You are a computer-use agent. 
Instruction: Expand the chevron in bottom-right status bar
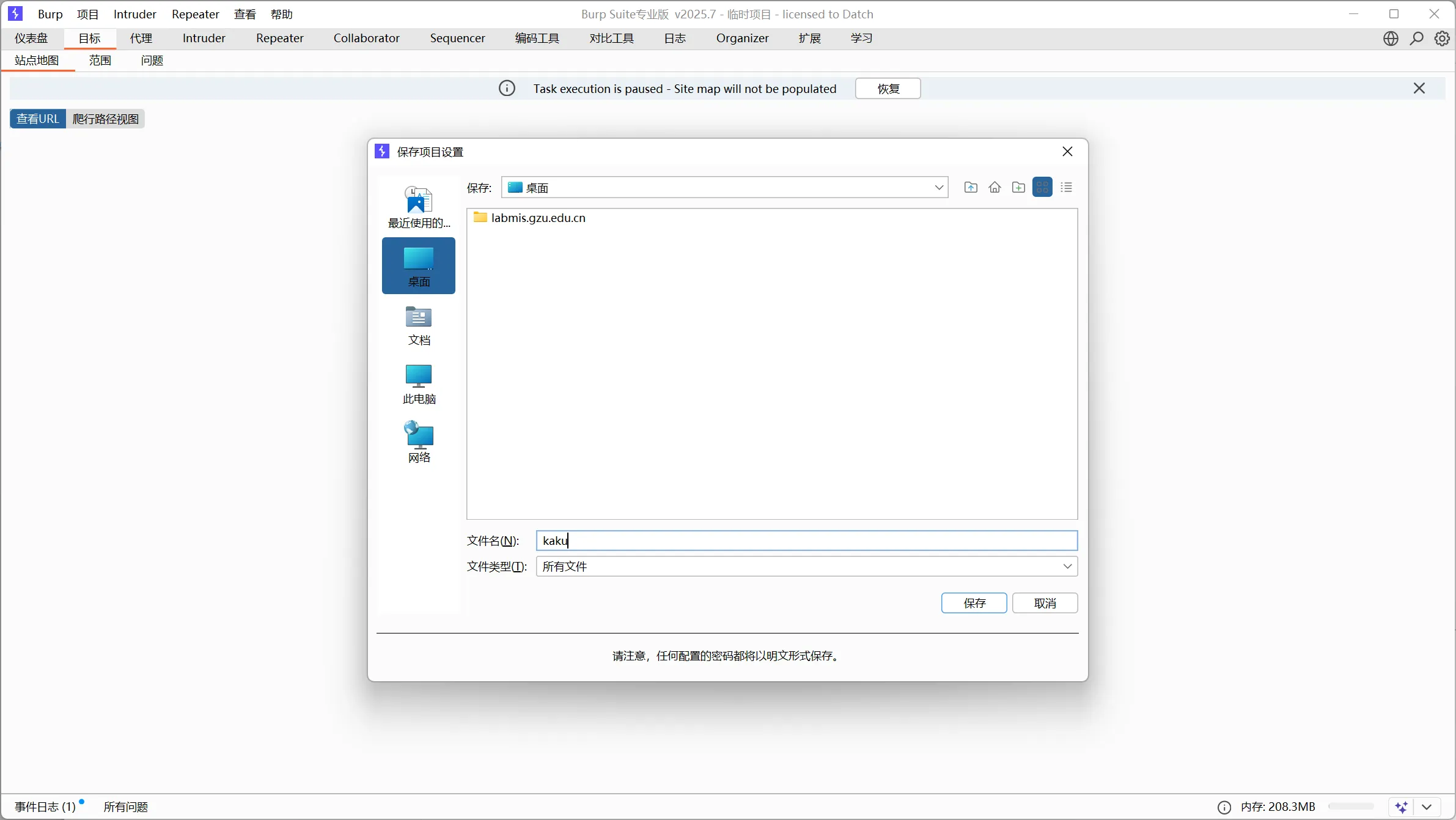pyautogui.click(x=1427, y=807)
